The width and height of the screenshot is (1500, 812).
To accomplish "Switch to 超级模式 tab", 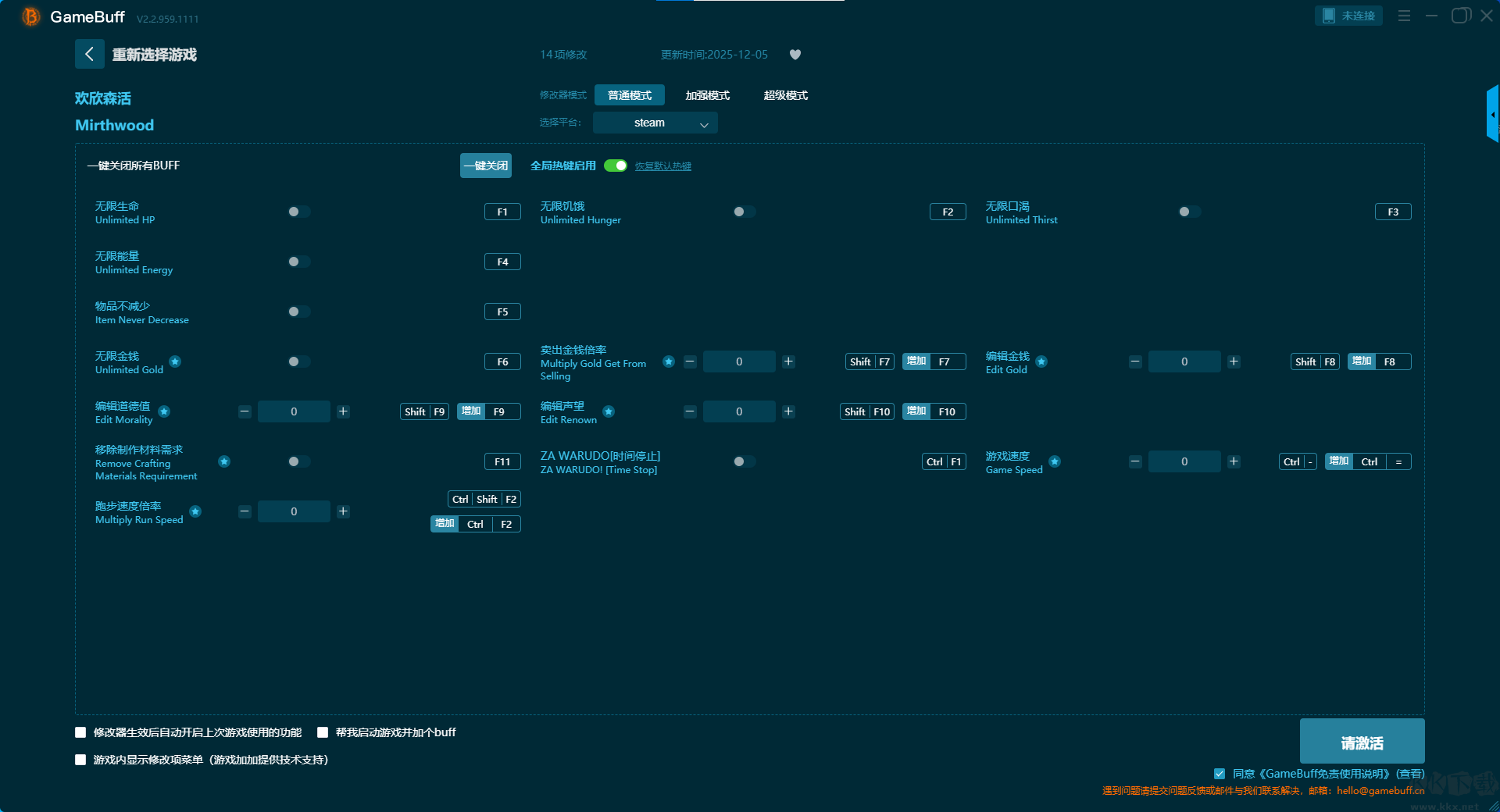I will [x=785, y=95].
